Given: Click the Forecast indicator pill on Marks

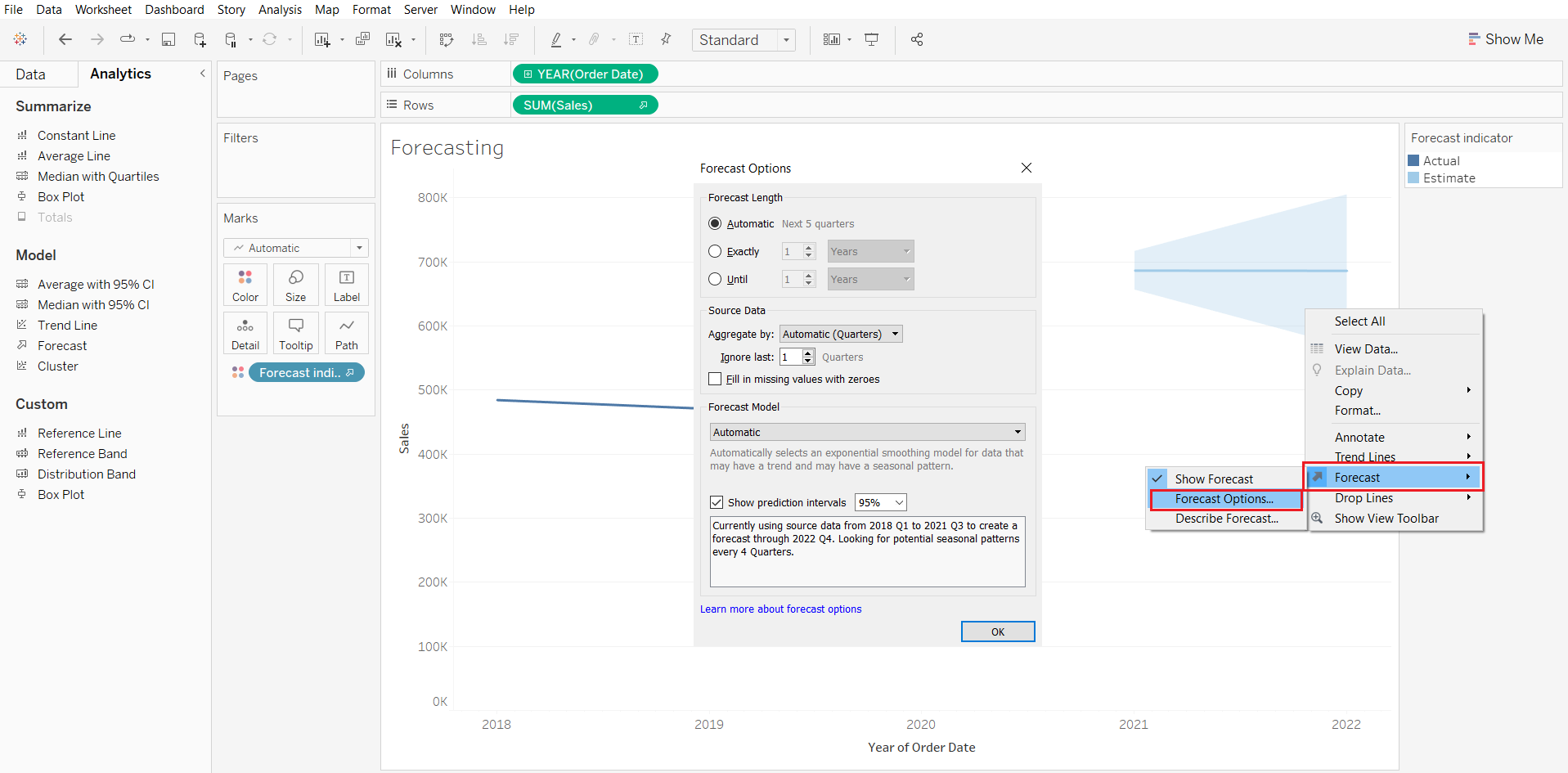Looking at the screenshot, I should (306, 372).
